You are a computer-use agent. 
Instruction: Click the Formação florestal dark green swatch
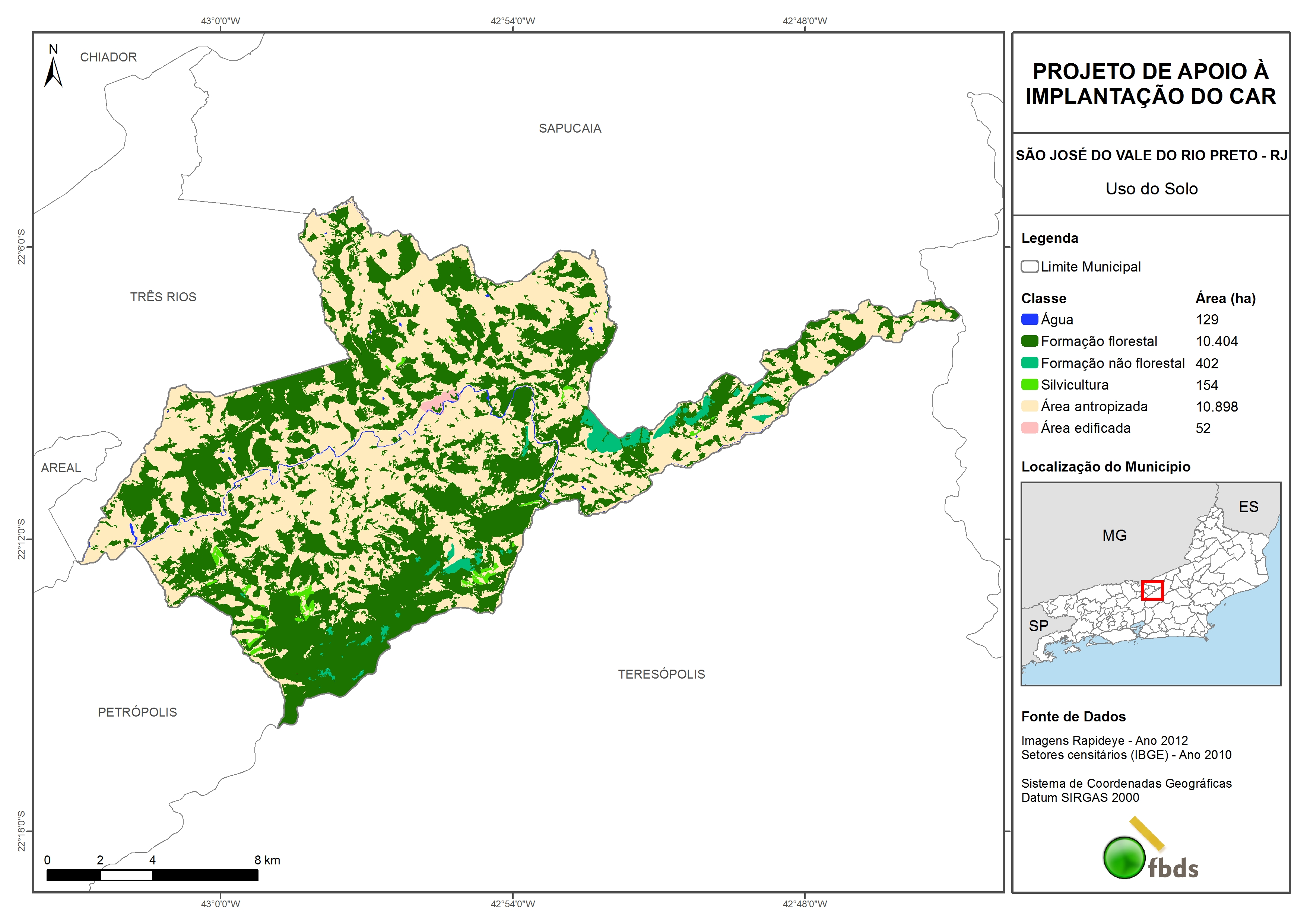[x=1029, y=341]
